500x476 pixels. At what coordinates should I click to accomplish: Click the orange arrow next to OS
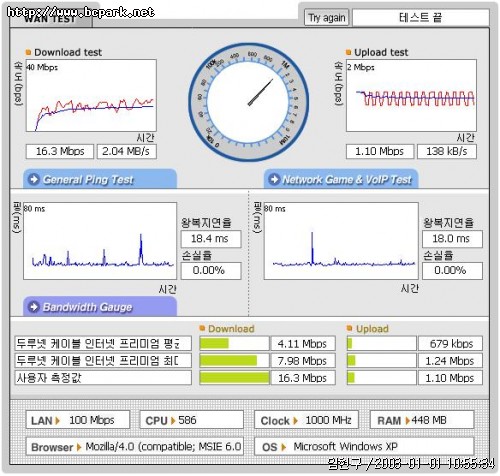click(x=284, y=447)
